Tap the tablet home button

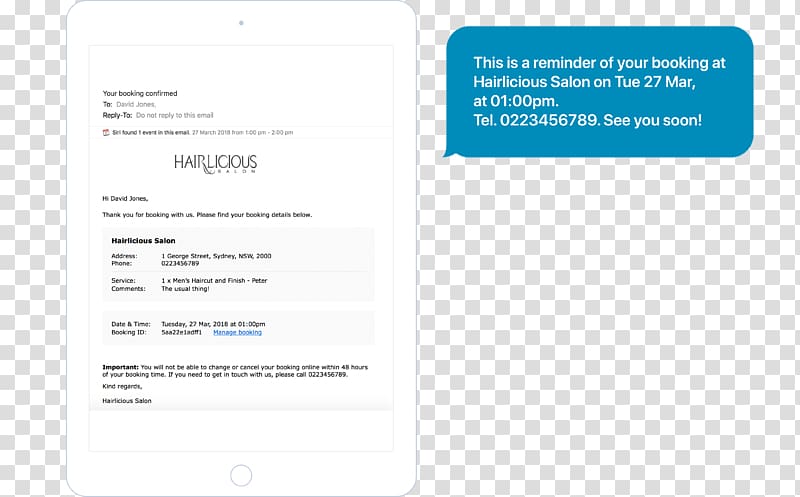coord(241,476)
